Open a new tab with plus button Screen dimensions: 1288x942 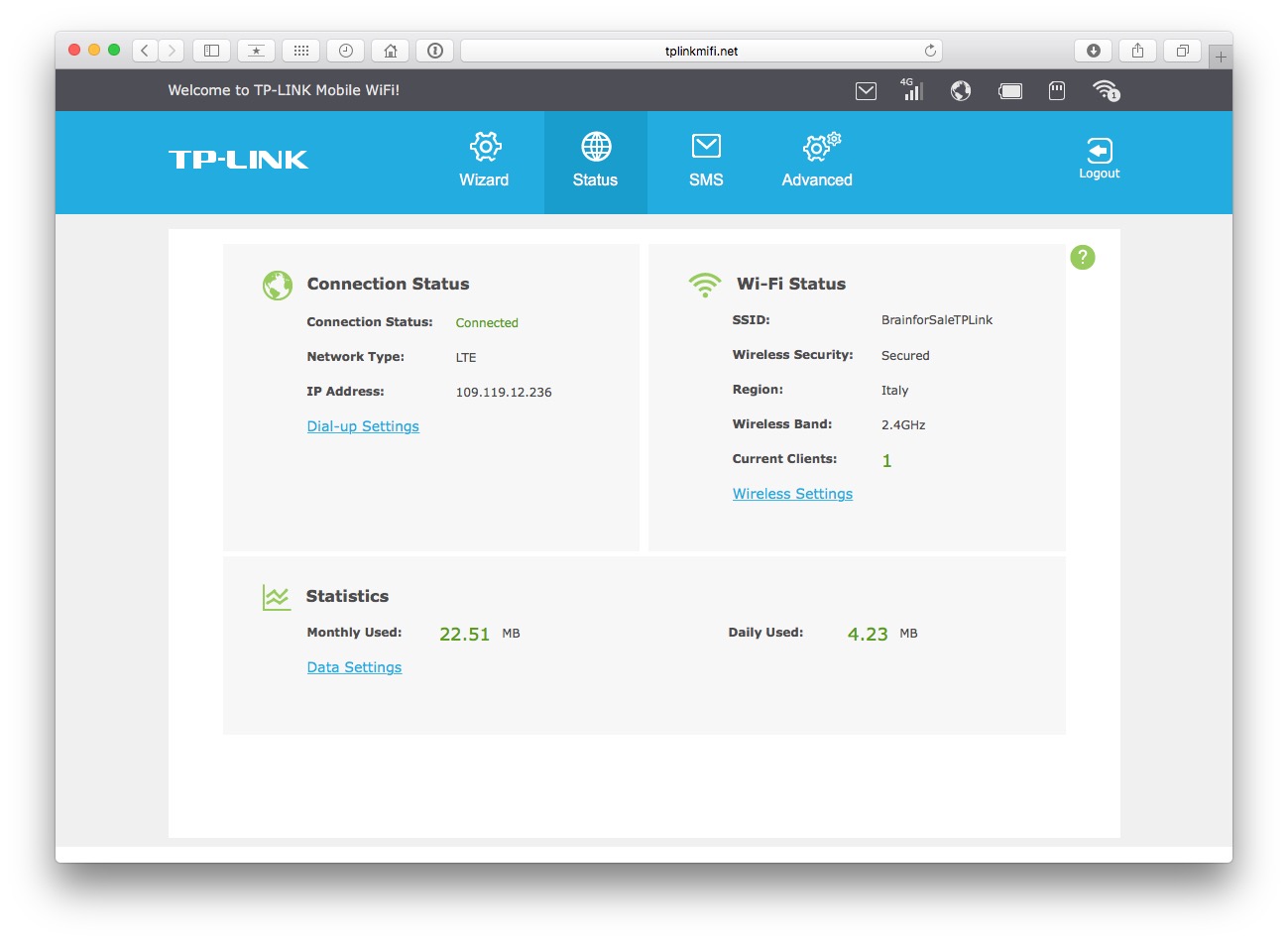pyautogui.click(x=1221, y=57)
